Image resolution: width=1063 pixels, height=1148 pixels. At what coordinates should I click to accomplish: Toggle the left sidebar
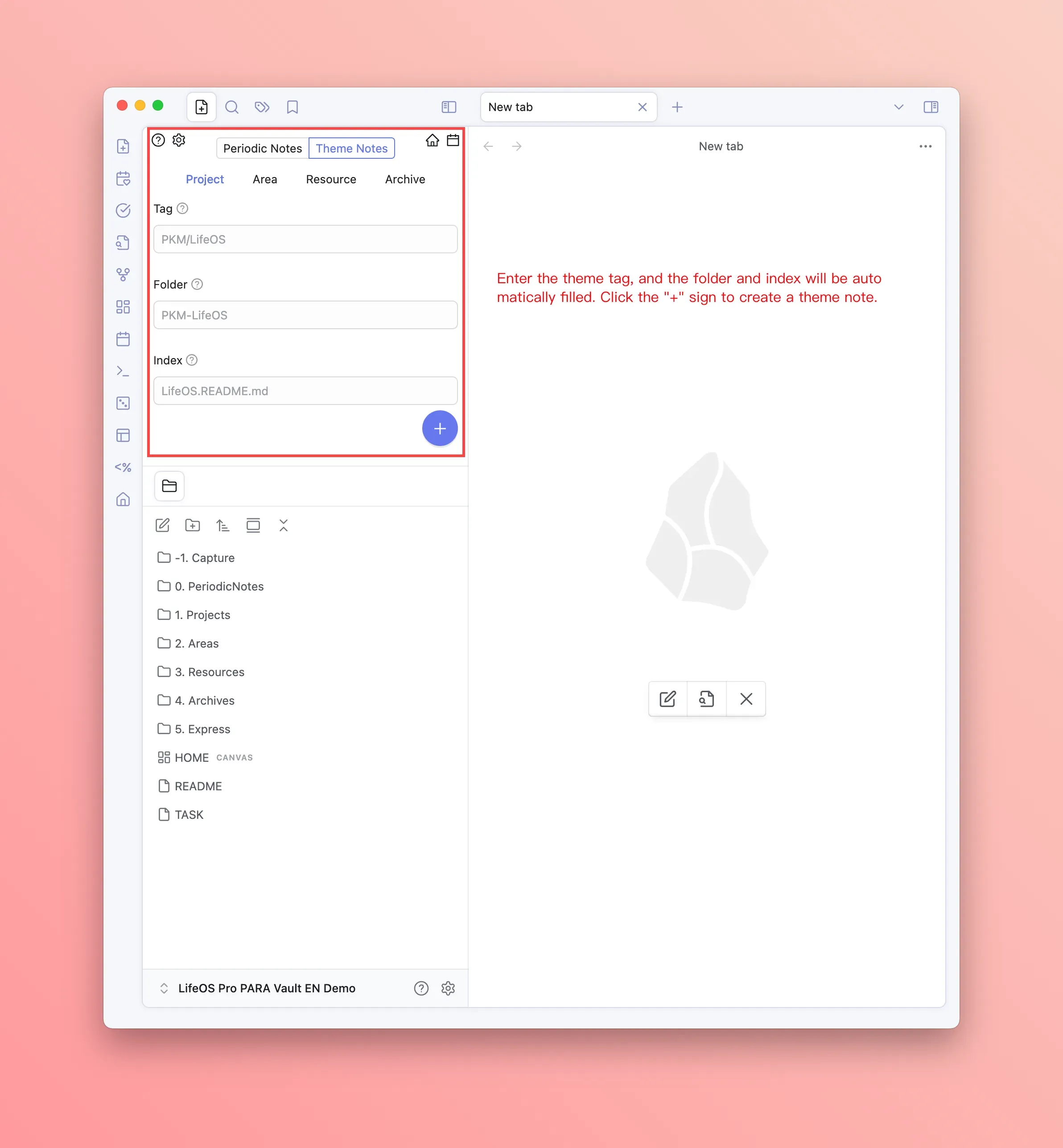pyautogui.click(x=449, y=107)
